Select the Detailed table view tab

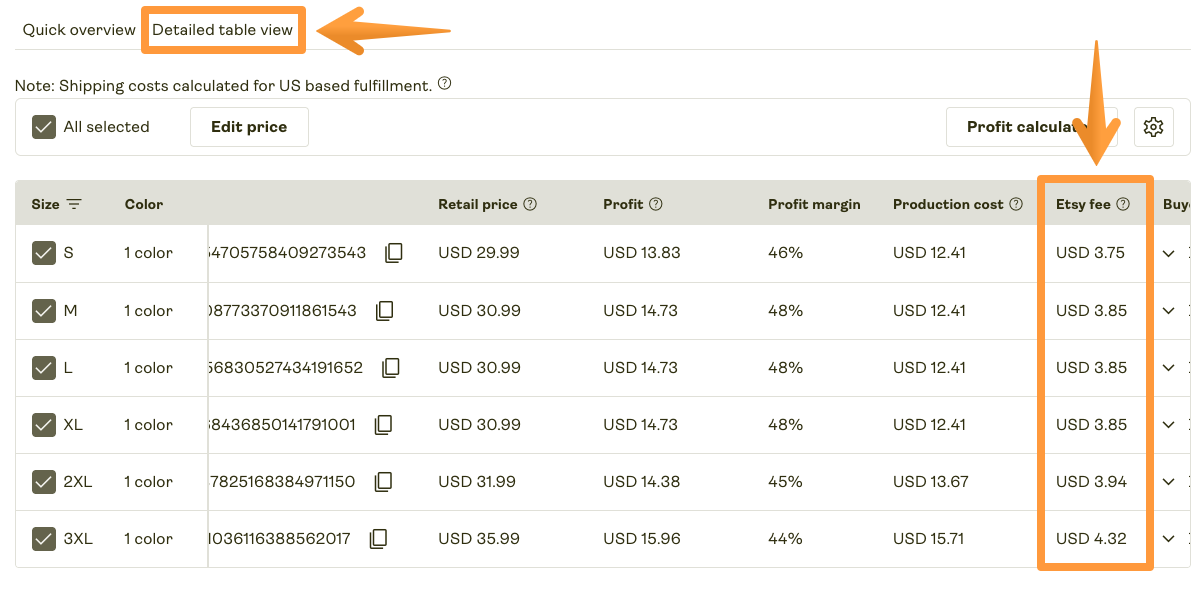pos(222,29)
